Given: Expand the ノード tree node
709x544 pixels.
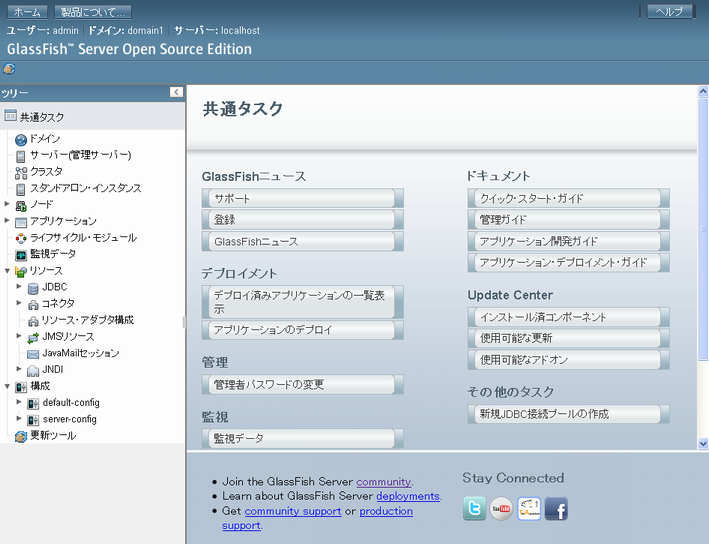Looking at the screenshot, I should point(7,204).
